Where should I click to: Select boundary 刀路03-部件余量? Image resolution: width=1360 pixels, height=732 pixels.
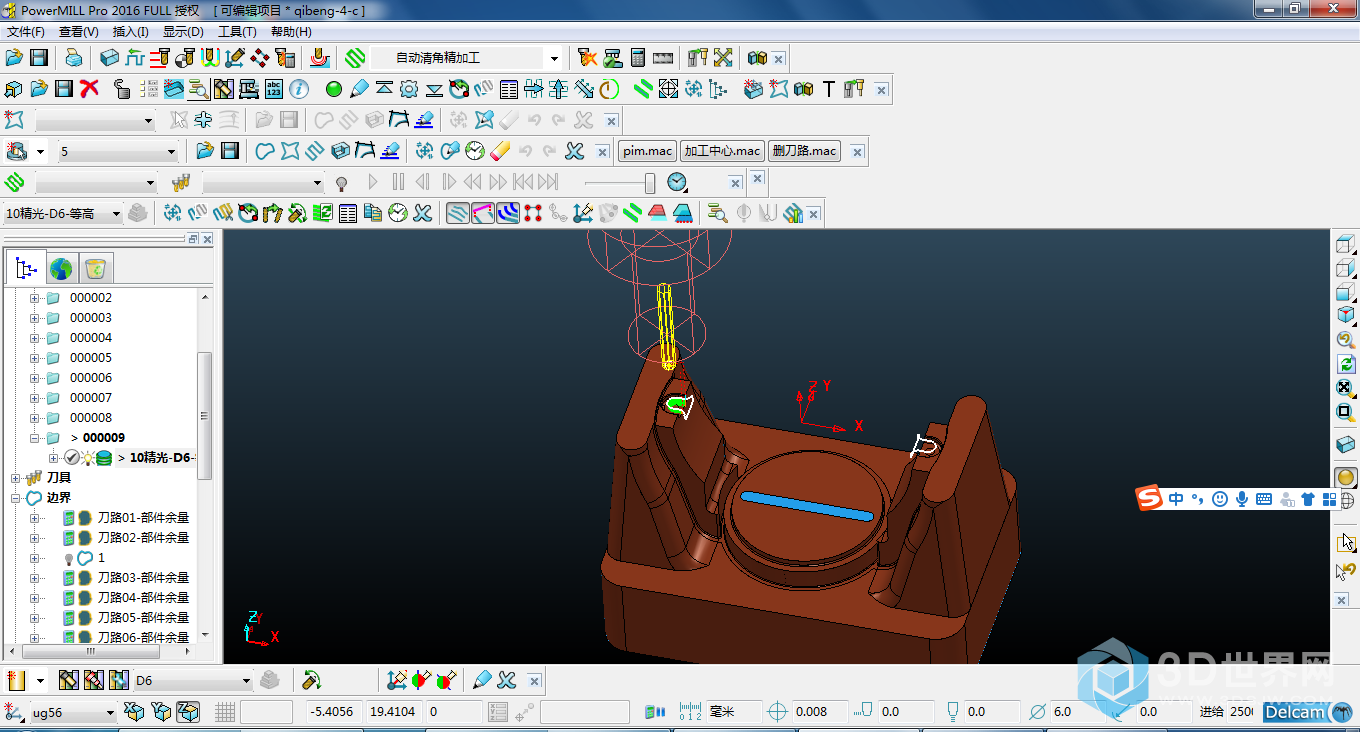[143, 578]
